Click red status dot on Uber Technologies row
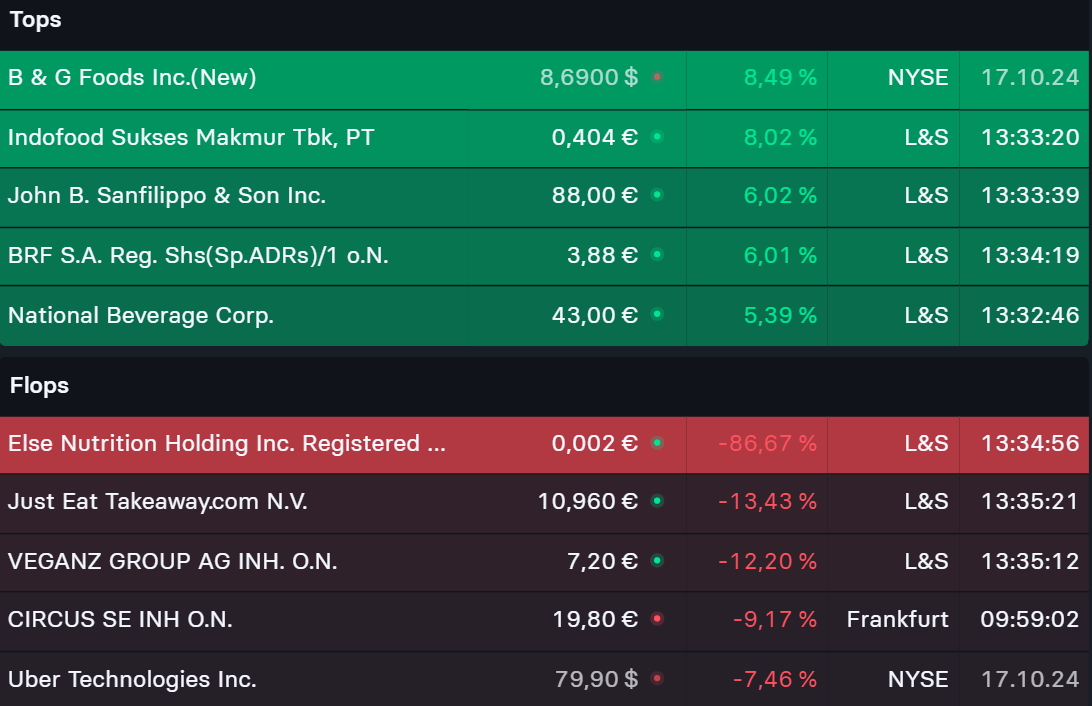The width and height of the screenshot is (1092, 706). pyautogui.click(x=657, y=680)
